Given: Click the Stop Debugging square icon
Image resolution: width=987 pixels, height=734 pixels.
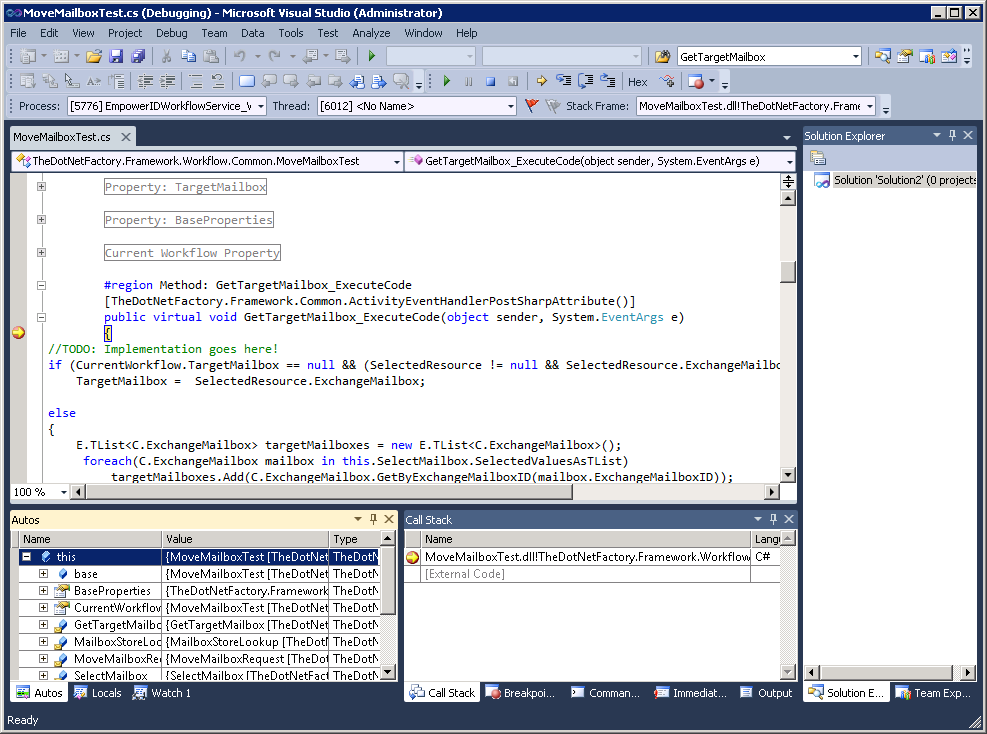Looking at the screenshot, I should coord(490,81).
